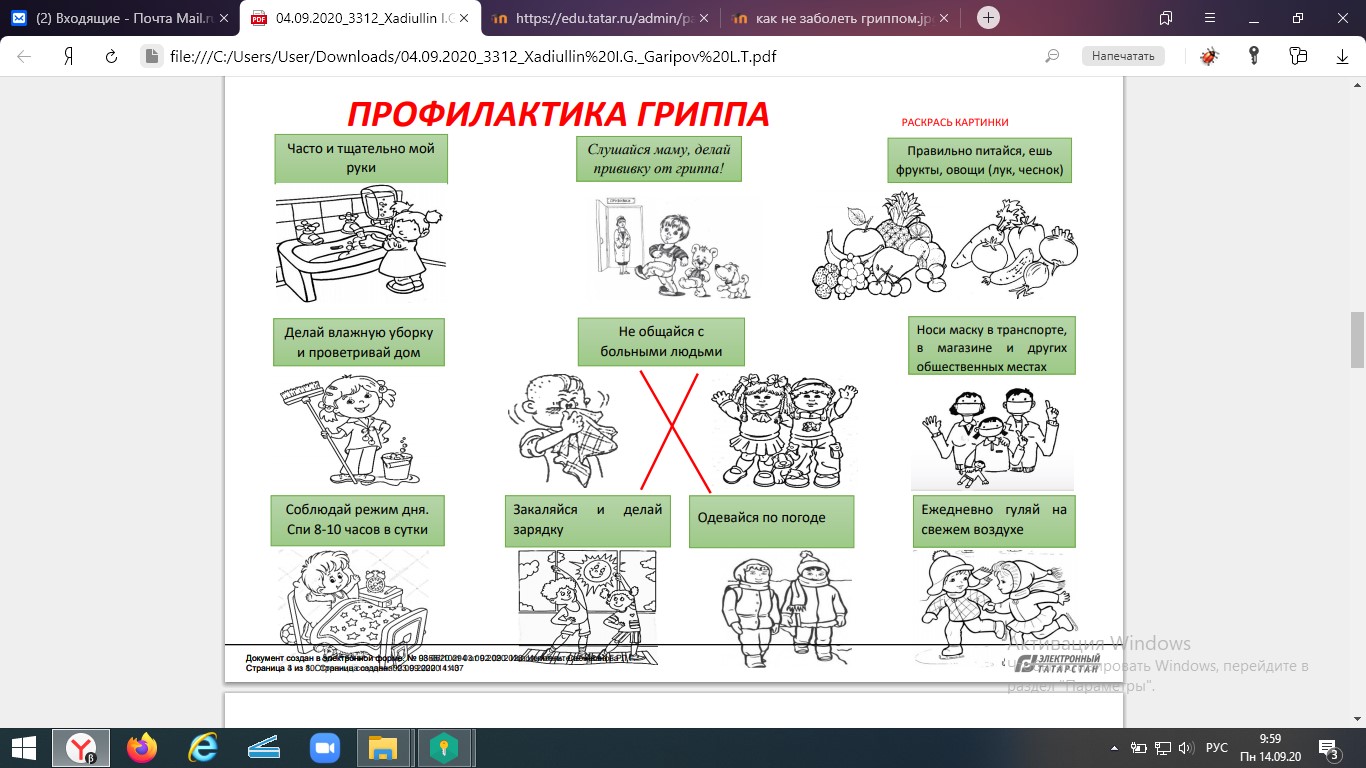The height and width of the screenshot is (768, 1366).
Task: Switch to the edu.tatar.ru admin tab
Action: click(x=598, y=18)
